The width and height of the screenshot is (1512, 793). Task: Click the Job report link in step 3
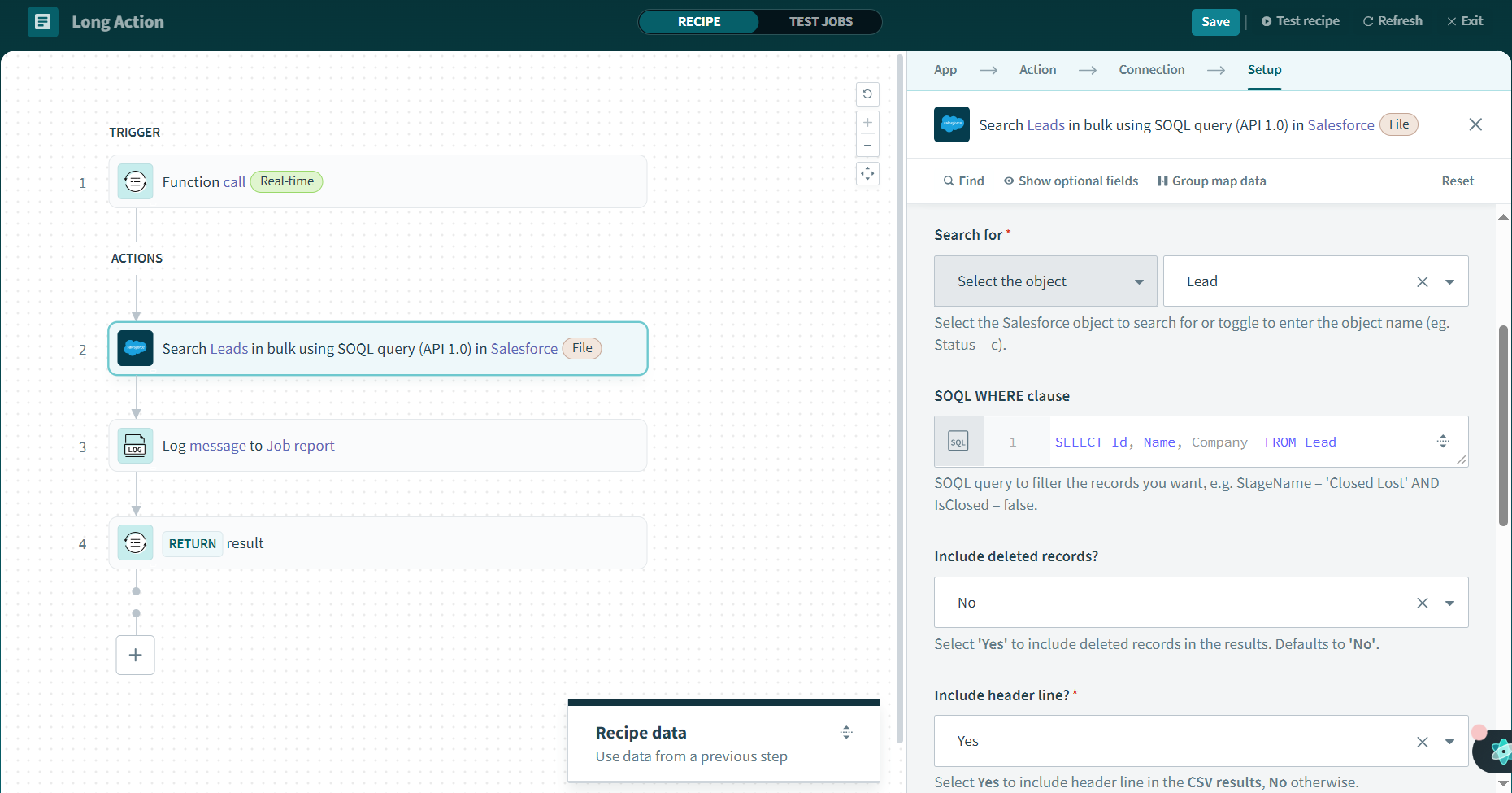click(x=301, y=446)
